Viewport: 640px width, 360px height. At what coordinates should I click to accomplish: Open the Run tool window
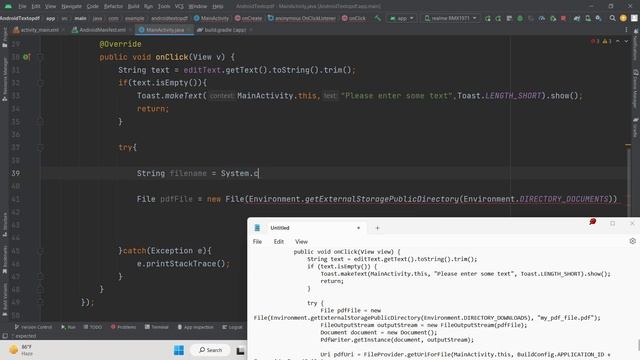tap(68, 327)
